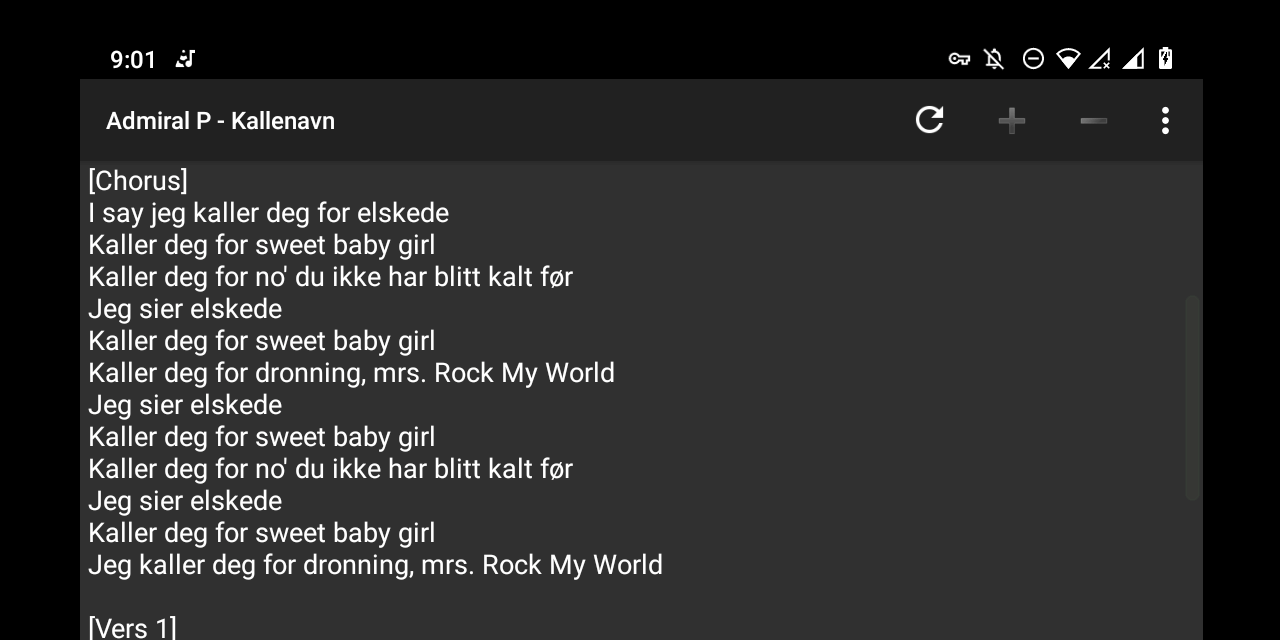Tap the 9:01 clock display
The width and height of the screenshot is (1280, 640).
pyautogui.click(x=133, y=59)
